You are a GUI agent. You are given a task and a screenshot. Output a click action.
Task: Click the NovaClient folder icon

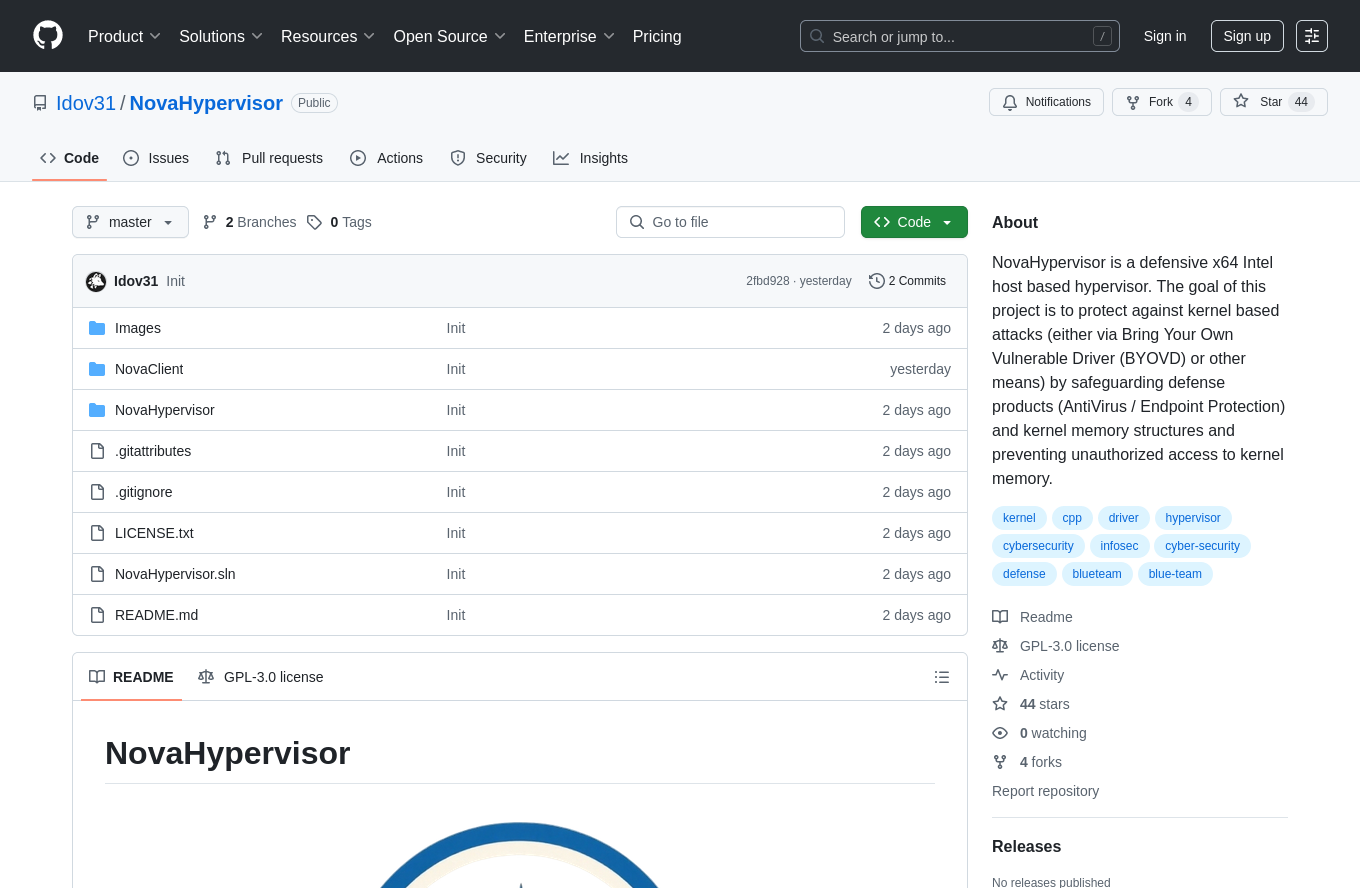(97, 369)
